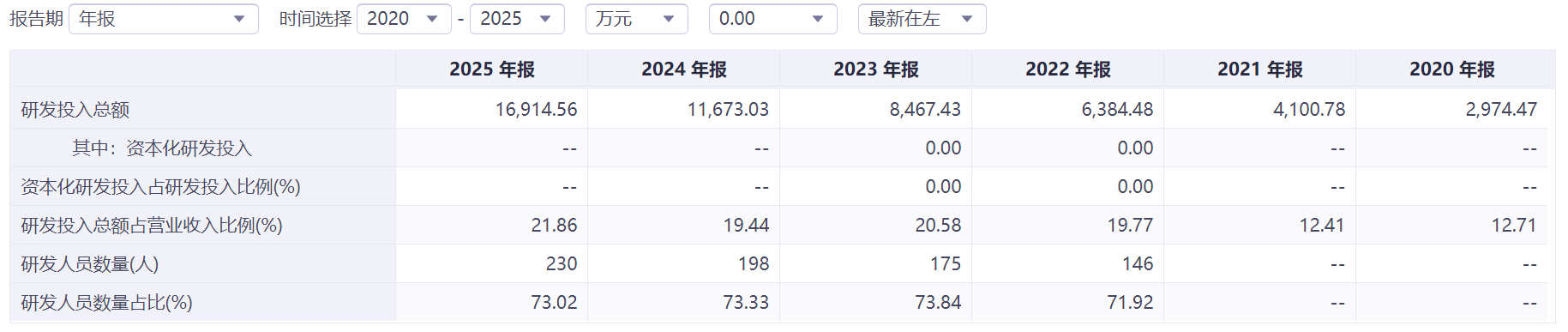
Task: Click the arrow icon beside 万元
Action: (669, 19)
